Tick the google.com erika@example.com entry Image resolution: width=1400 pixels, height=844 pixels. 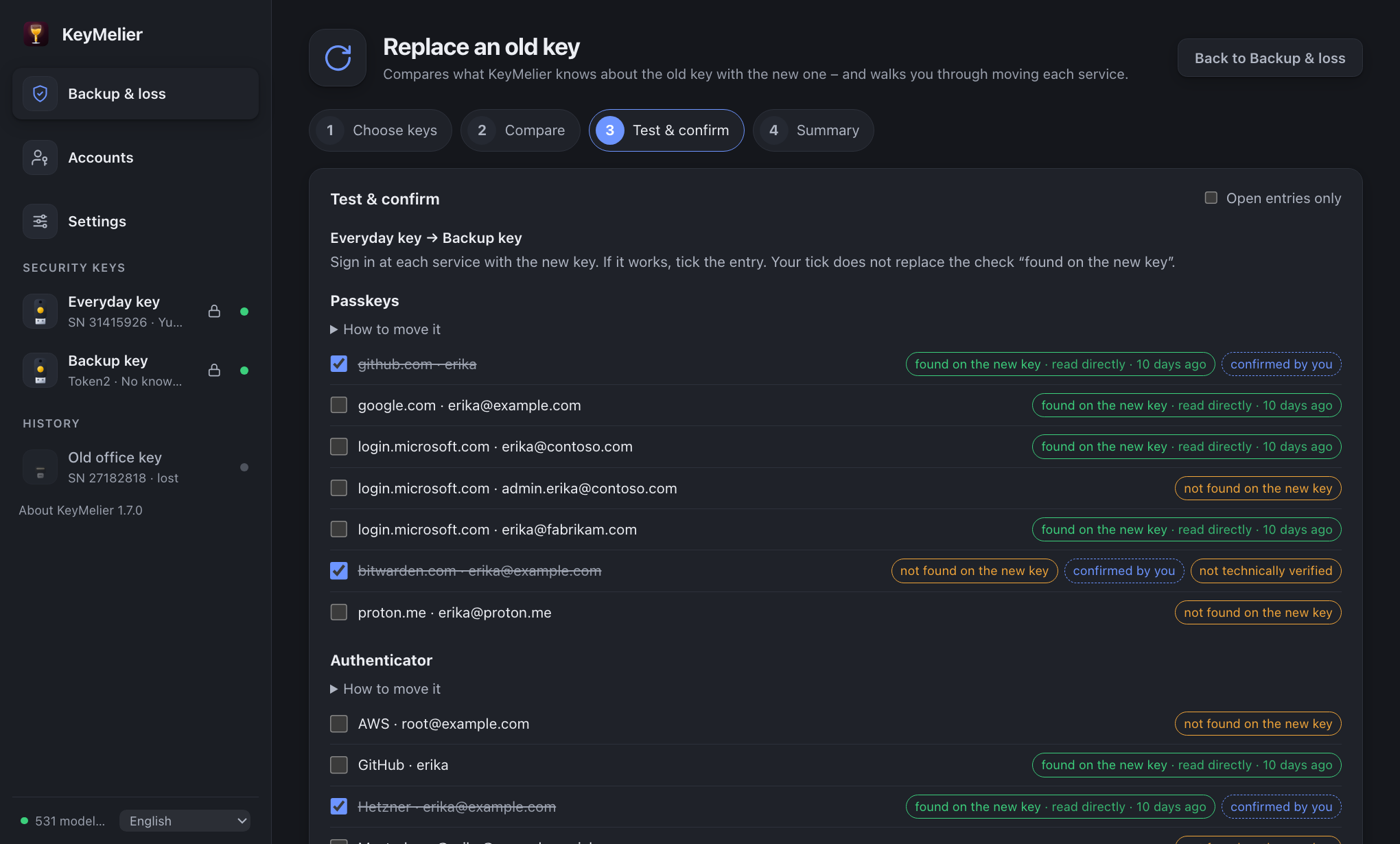[339, 406]
